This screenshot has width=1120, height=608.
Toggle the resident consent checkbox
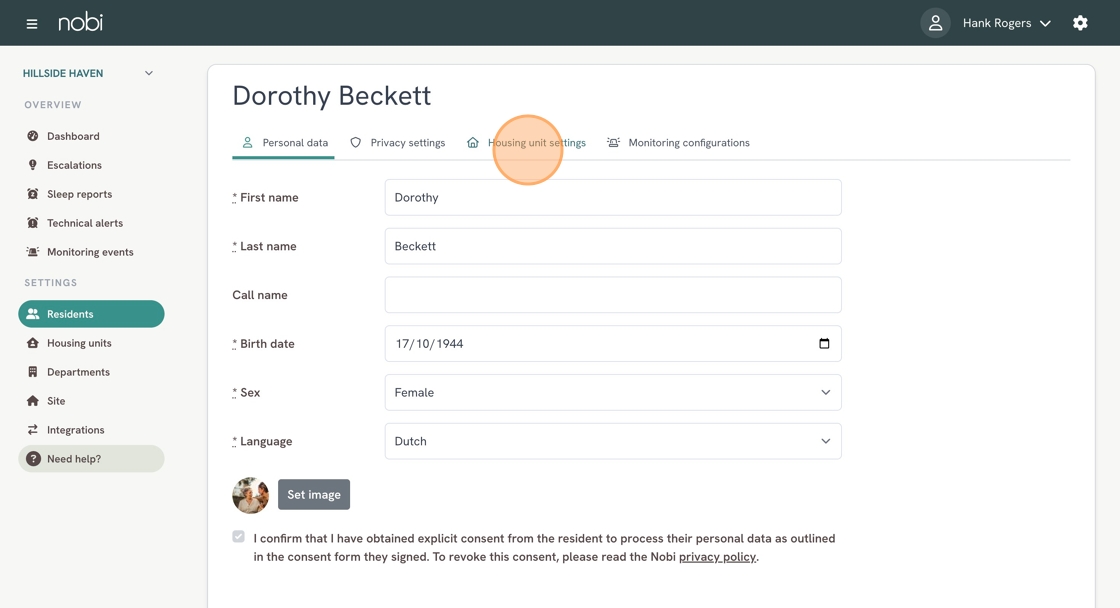(239, 537)
